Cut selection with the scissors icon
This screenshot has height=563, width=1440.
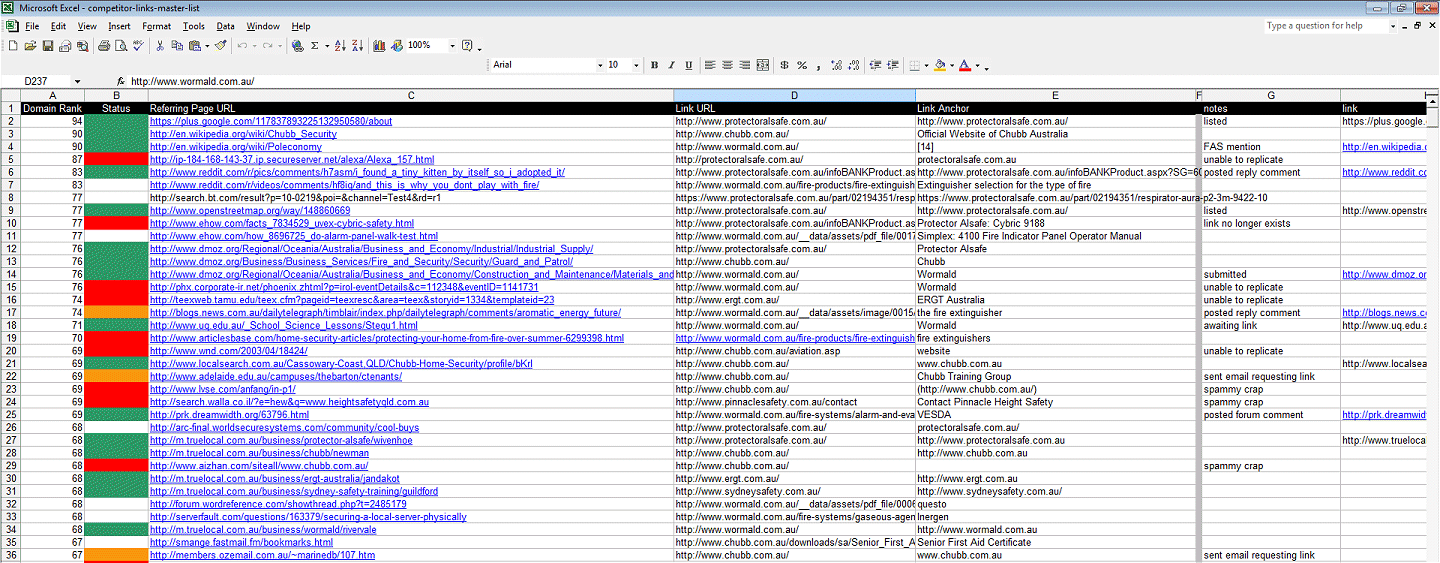160,45
